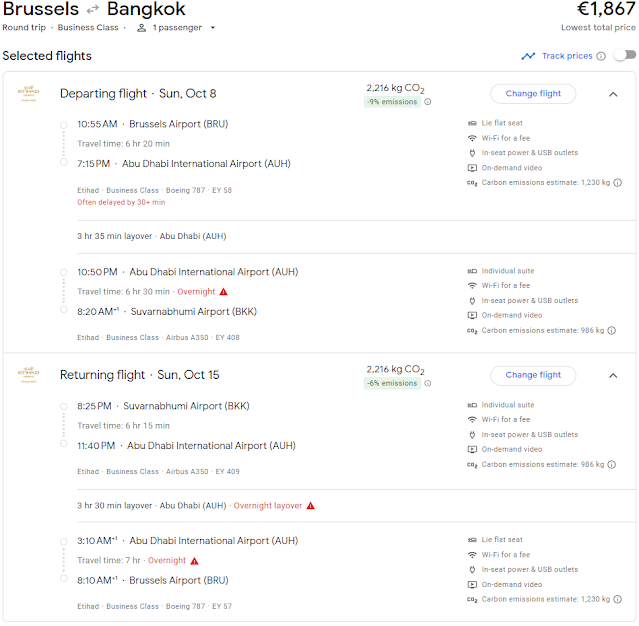The height and width of the screenshot is (626, 639).
Task: Click 'Round trip' label
Action: point(24,28)
